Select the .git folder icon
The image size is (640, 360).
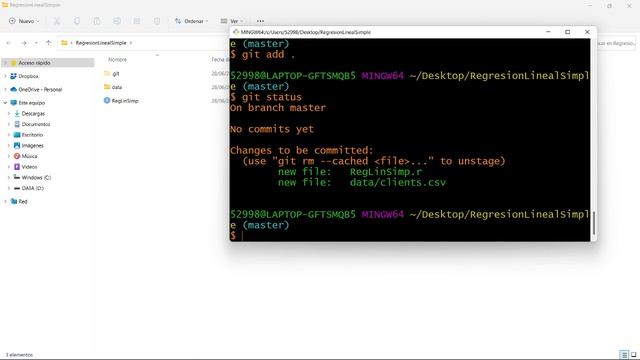pos(107,73)
